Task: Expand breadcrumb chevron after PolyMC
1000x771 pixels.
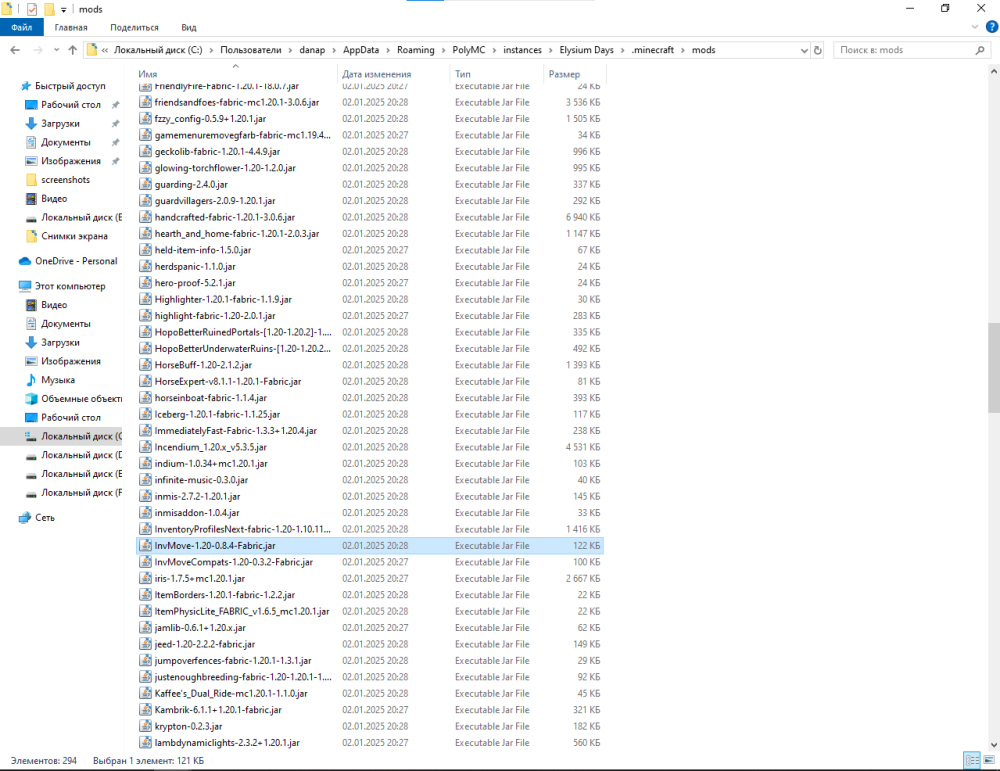Action: [494, 50]
